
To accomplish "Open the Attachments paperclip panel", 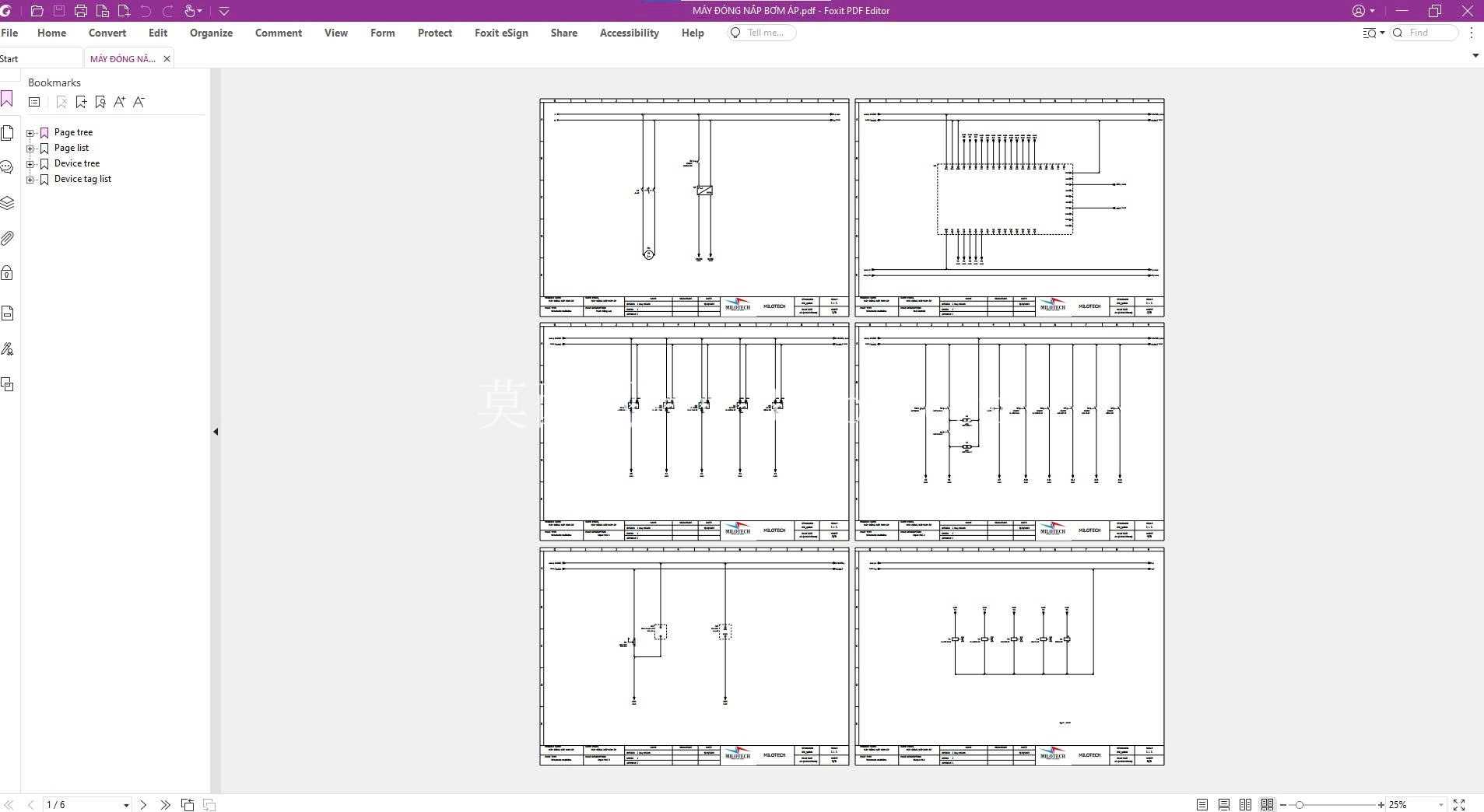I will coord(7,238).
